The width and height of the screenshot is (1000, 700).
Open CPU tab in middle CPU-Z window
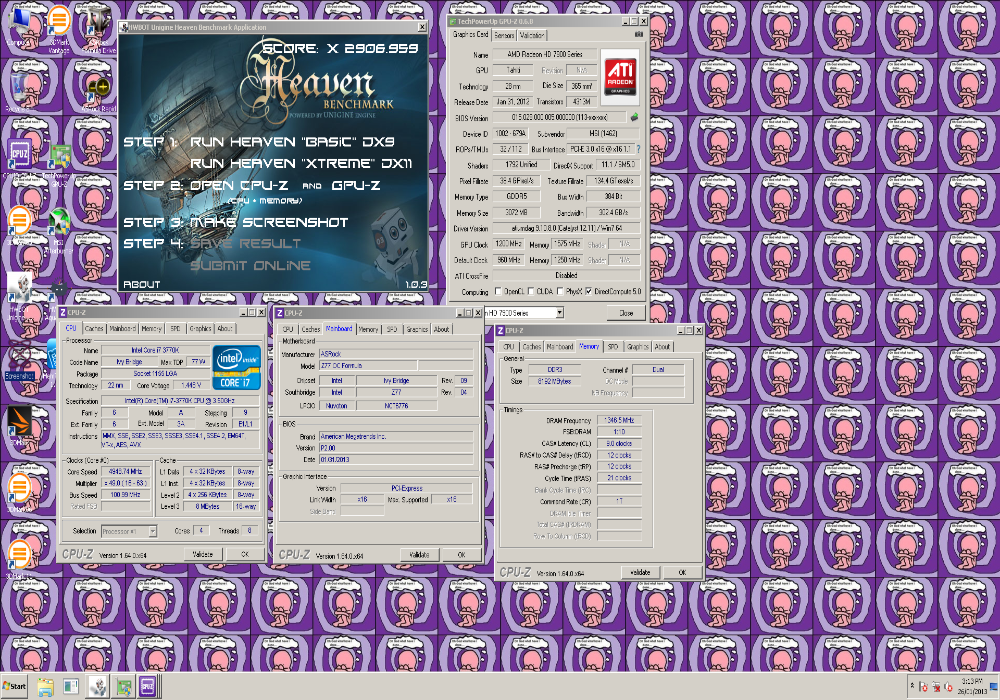tap(288, 330)
